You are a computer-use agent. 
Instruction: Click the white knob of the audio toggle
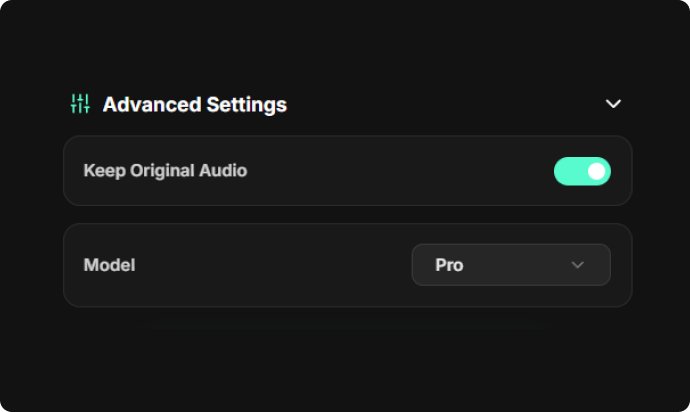pos(596,171)
